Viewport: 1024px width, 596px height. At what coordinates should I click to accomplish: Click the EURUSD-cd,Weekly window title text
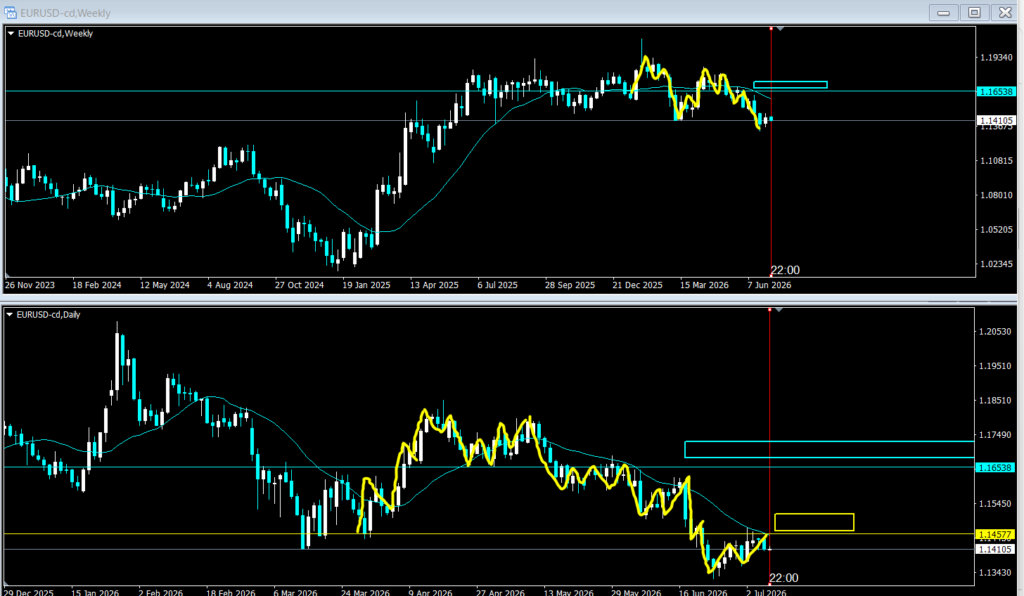pyautogui.click(x=65, y=13)
